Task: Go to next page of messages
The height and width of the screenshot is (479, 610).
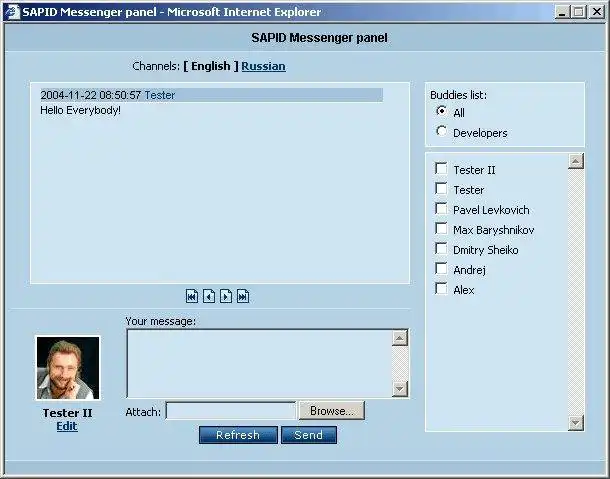Action: pos(226,297)
